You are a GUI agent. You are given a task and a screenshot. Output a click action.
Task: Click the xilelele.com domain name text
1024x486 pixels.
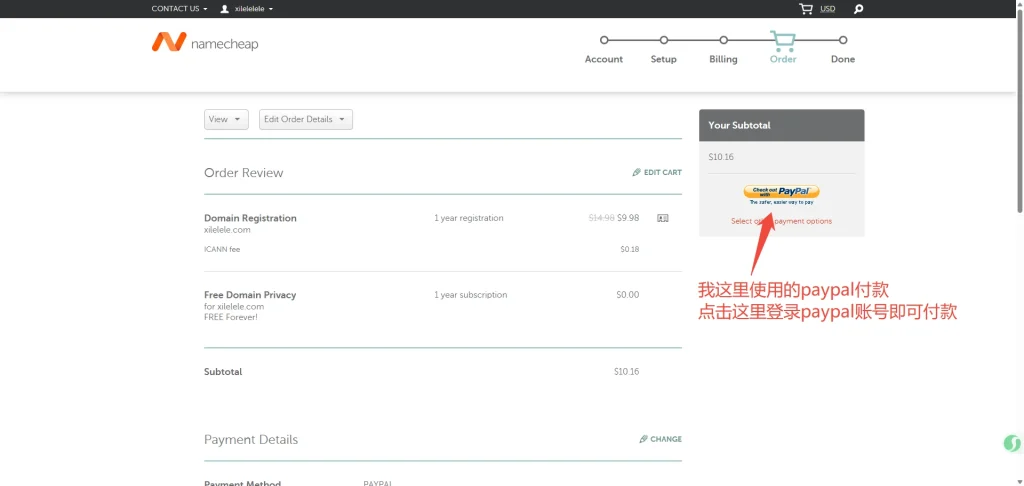tap(227, 230)
